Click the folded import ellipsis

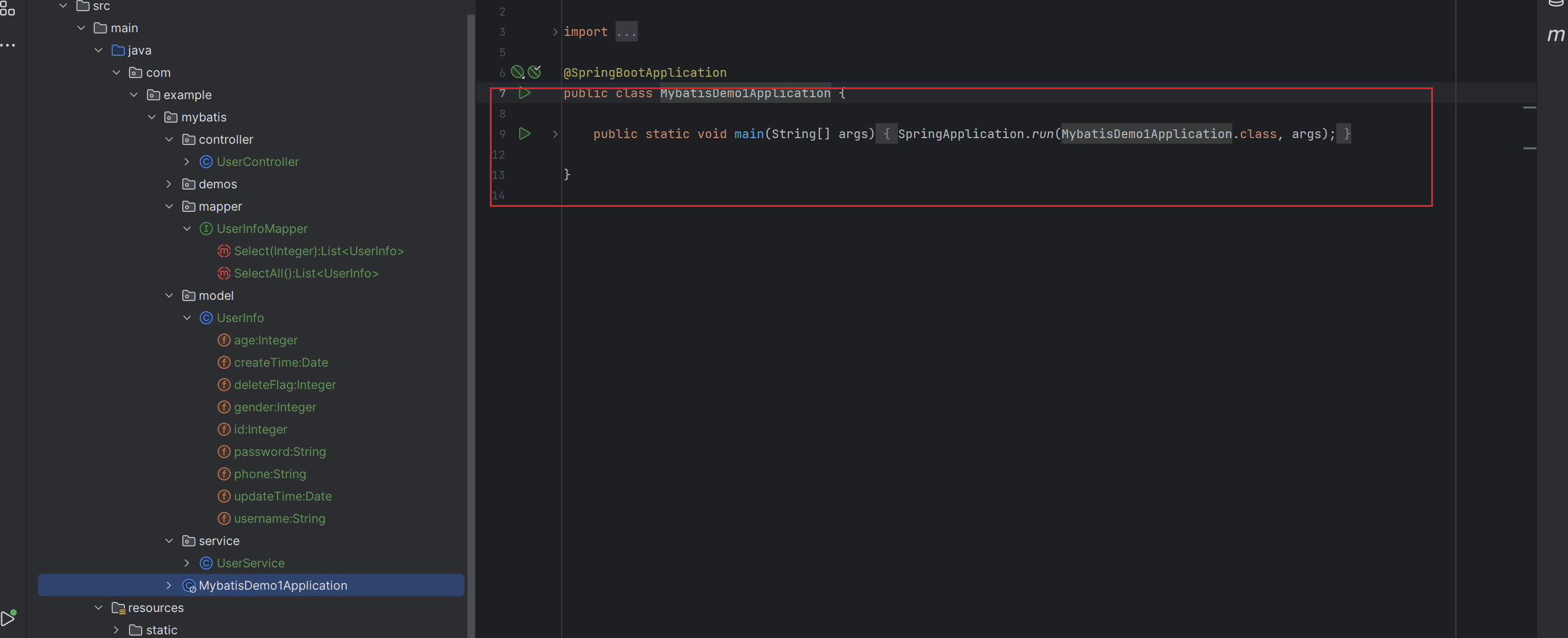[x=627, y=32]
